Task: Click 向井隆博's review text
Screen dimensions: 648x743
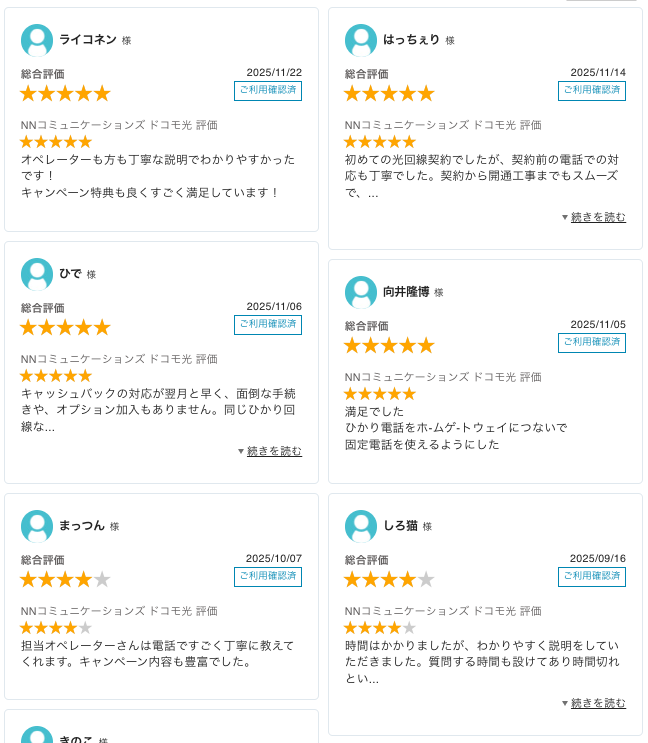Action: click(455, 428)
